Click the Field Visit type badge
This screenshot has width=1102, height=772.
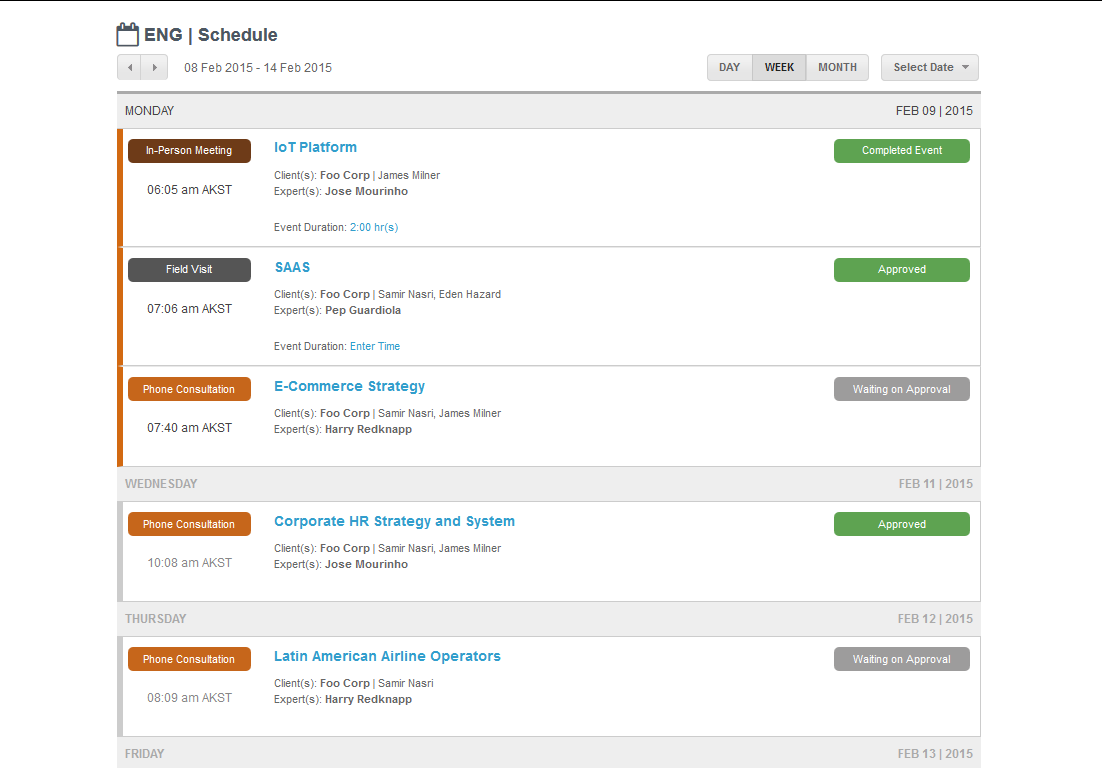189,269
